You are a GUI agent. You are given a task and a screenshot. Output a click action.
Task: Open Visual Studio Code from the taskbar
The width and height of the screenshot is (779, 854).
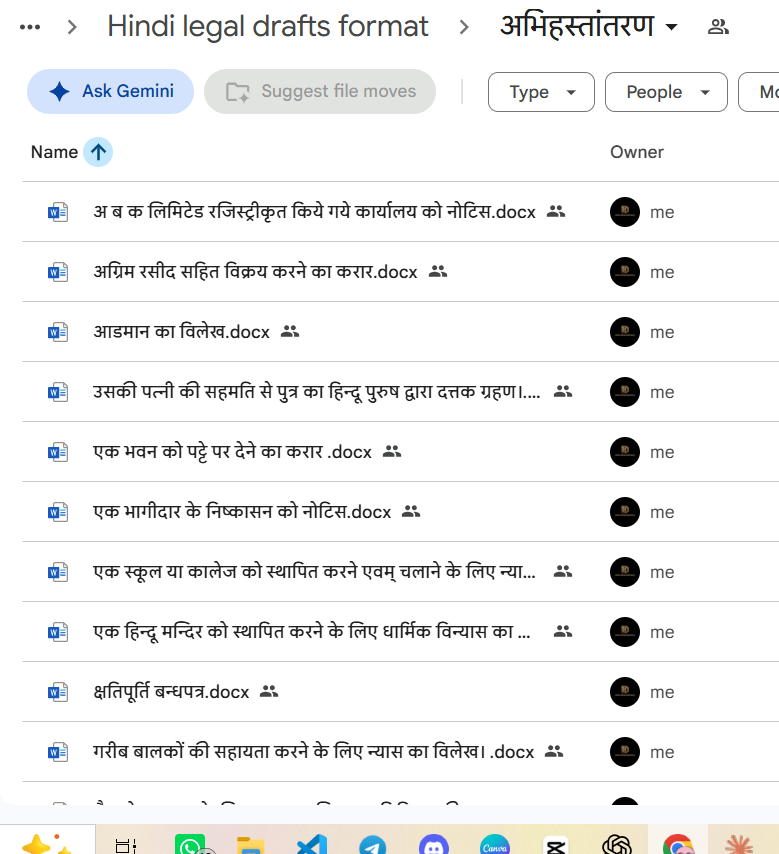point(312,845)
